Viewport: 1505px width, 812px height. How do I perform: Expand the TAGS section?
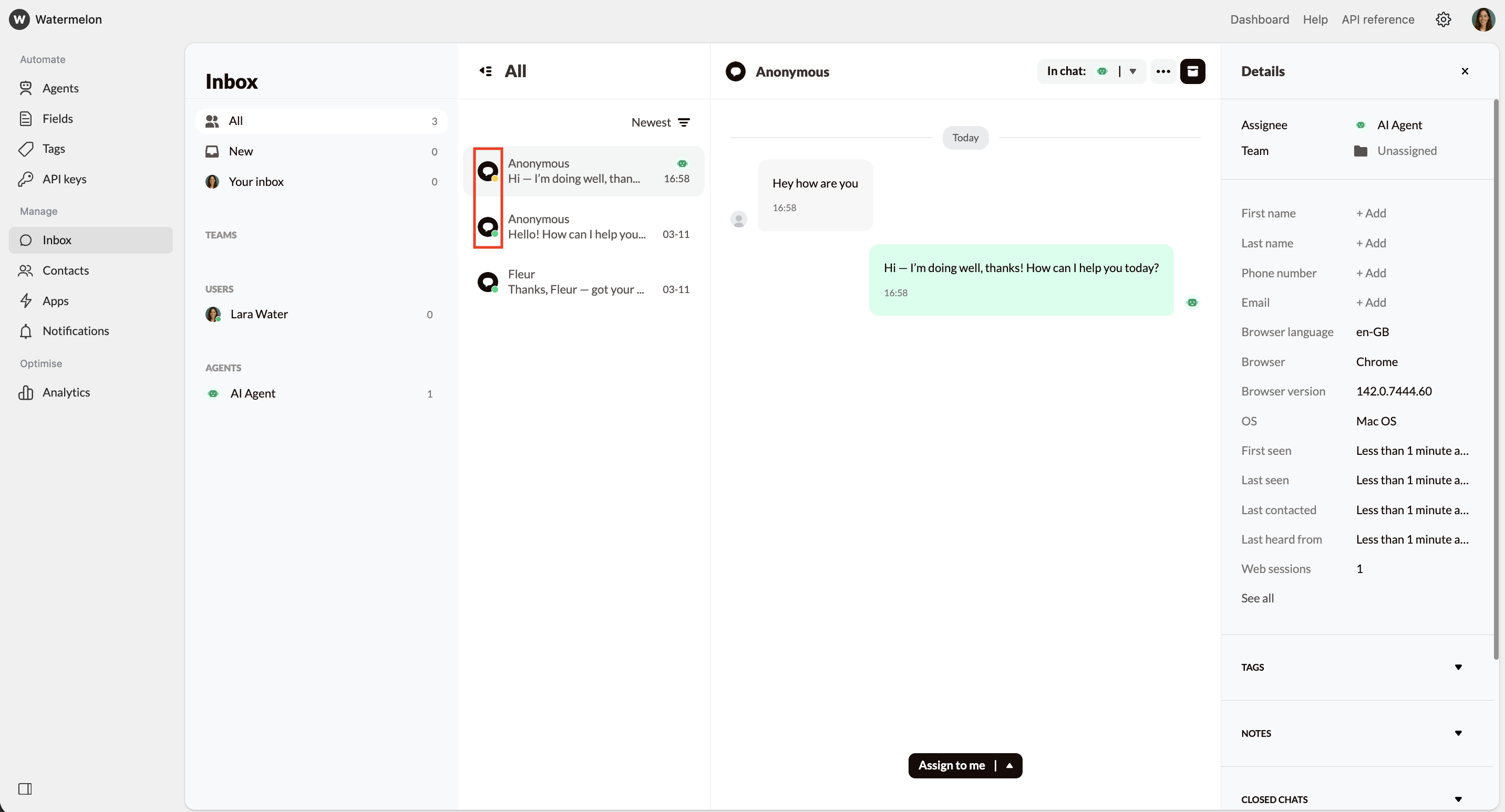coord(1458,667)
